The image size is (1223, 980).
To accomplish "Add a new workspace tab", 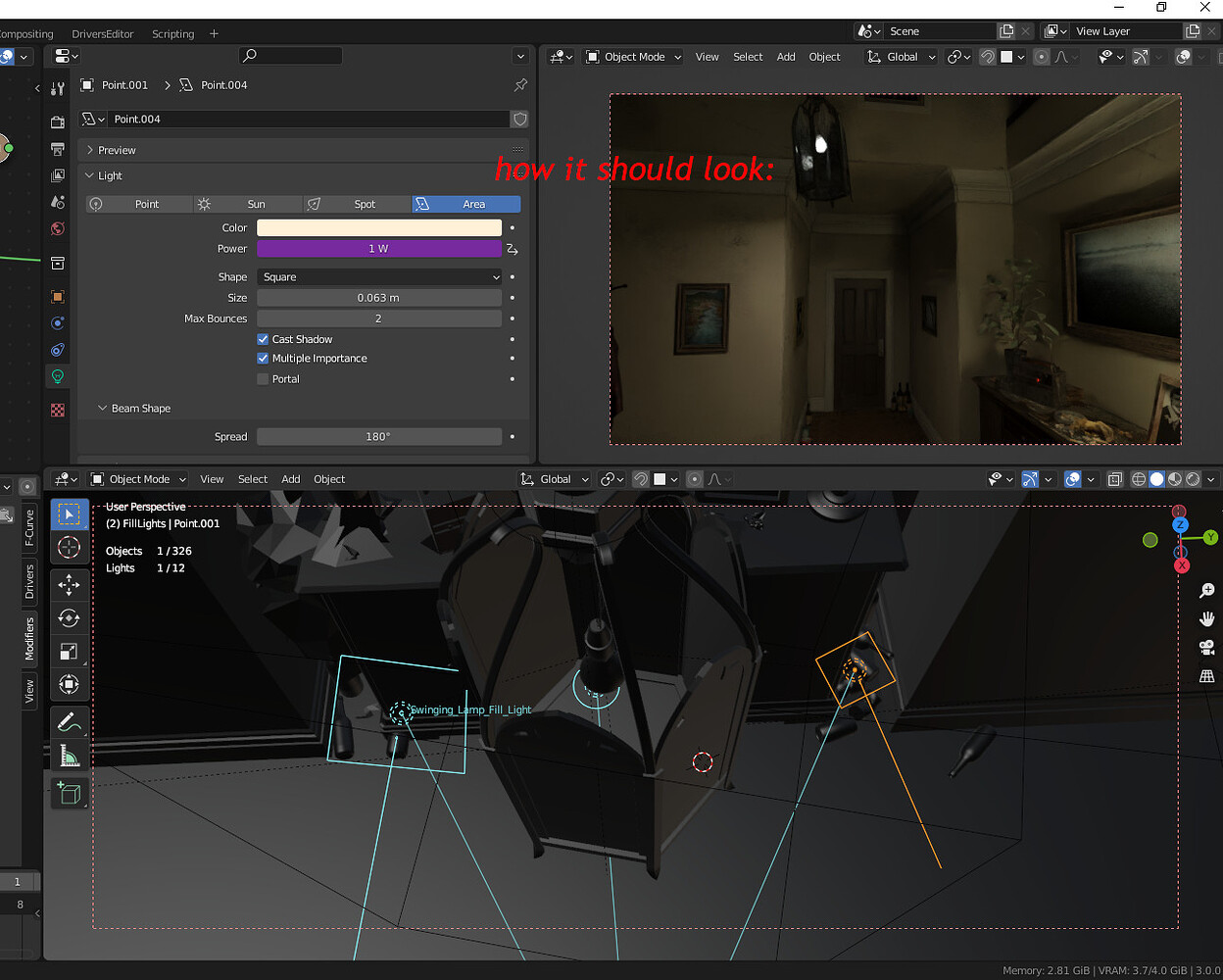I will click(x=214, y=33).
